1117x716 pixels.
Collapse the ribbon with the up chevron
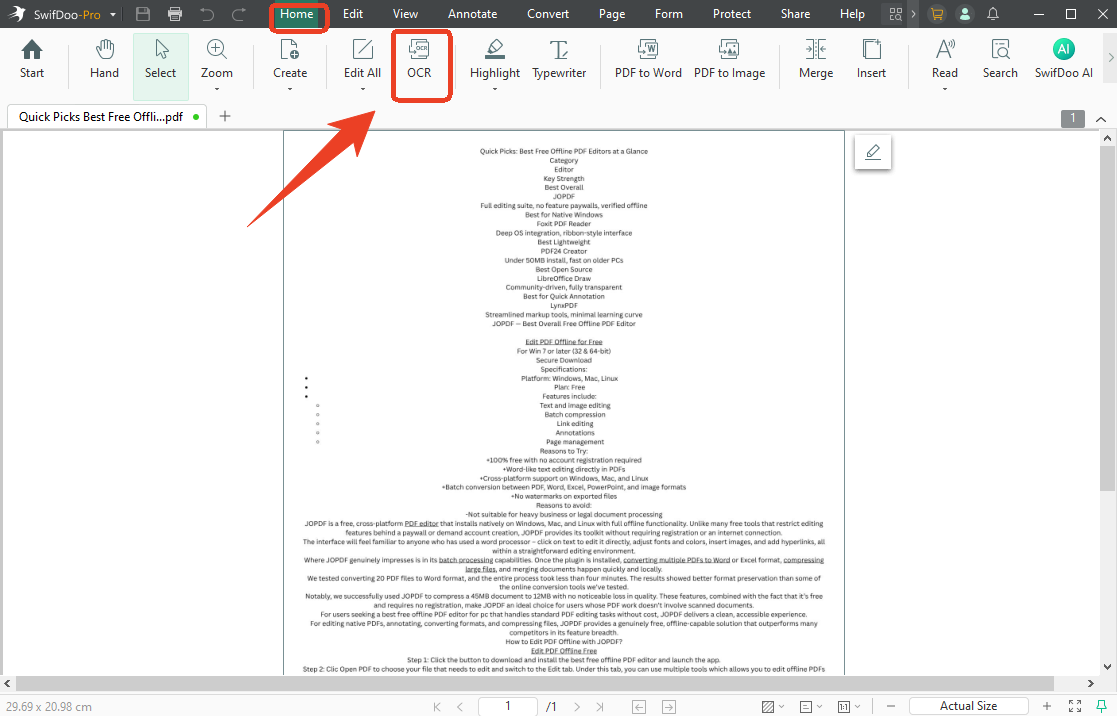point(1101,119)
